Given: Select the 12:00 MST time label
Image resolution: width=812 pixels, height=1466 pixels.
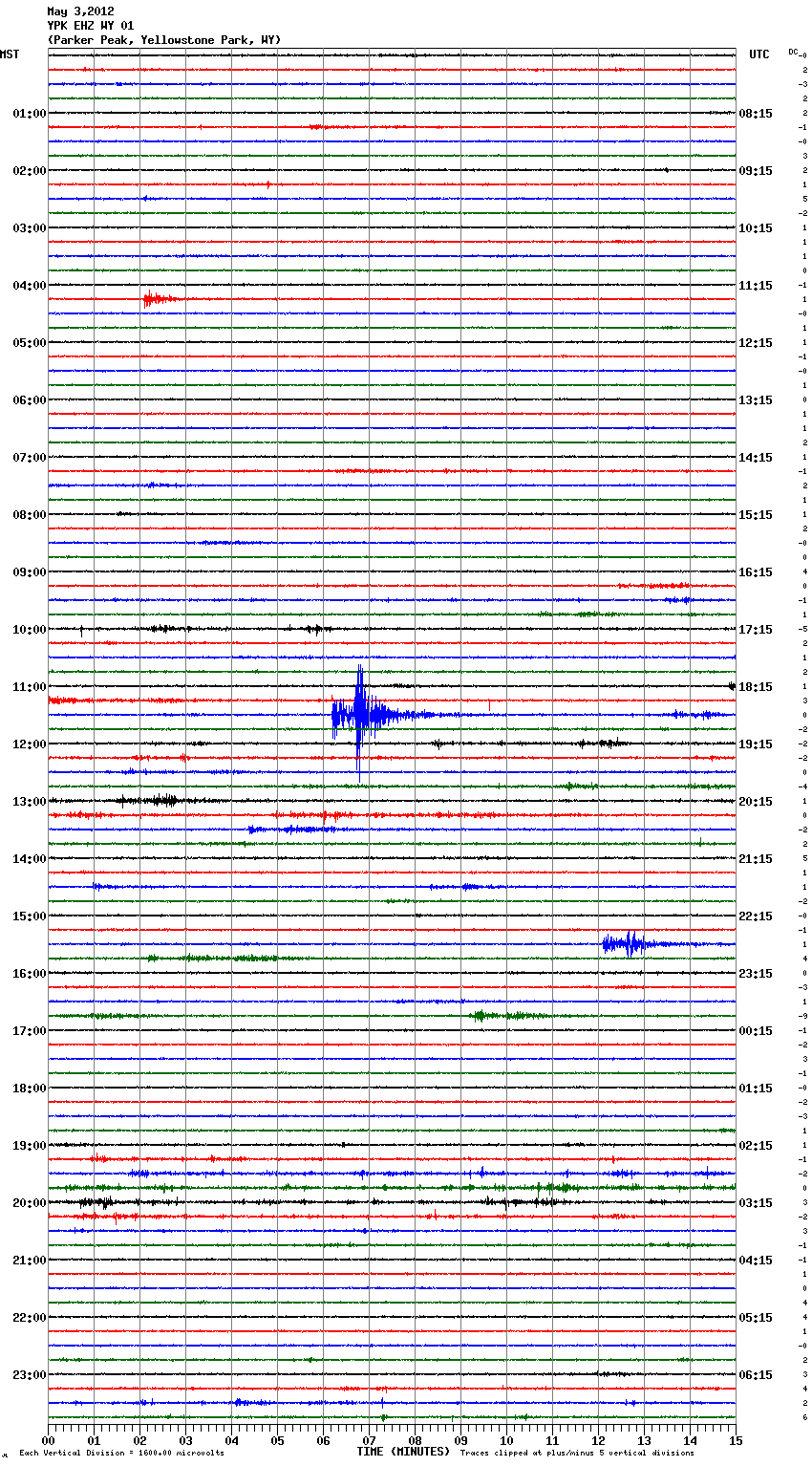Looking at the screenshot, I should click(x=30, y=744).
